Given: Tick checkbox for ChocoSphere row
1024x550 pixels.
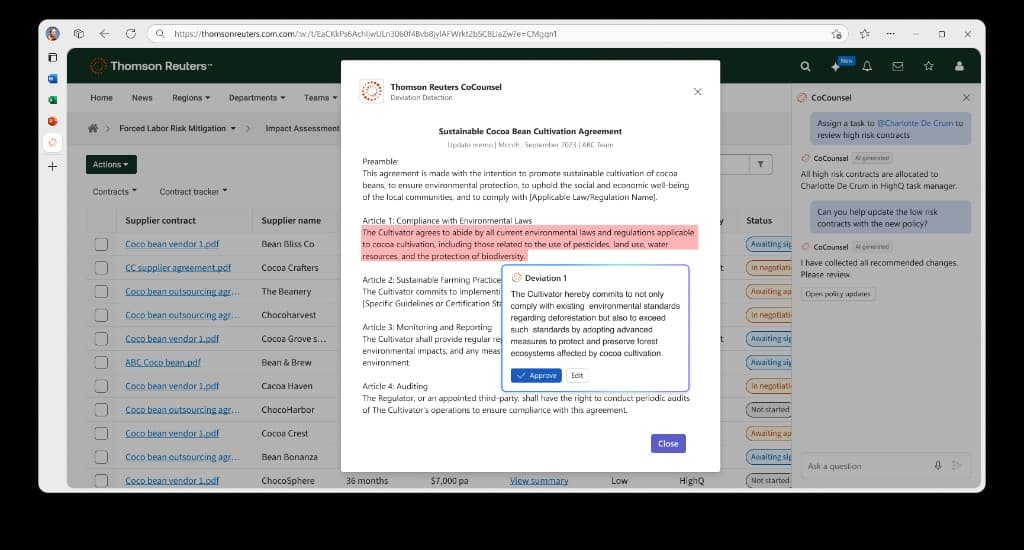Looking at the screenshot, I should tap(101, 481).
